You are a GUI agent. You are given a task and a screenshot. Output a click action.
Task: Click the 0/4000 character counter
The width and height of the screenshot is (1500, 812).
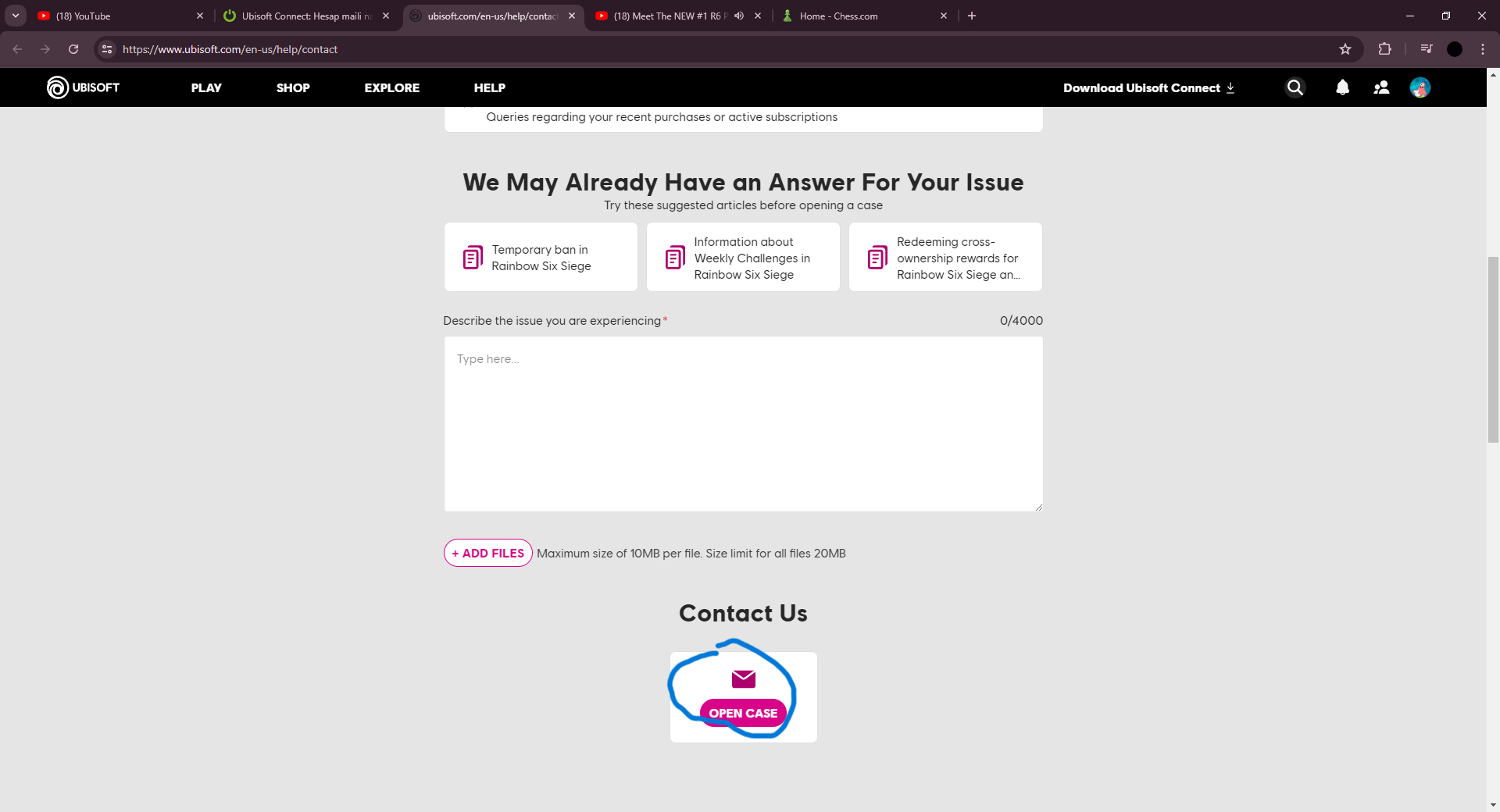(x=1021, y=320)
